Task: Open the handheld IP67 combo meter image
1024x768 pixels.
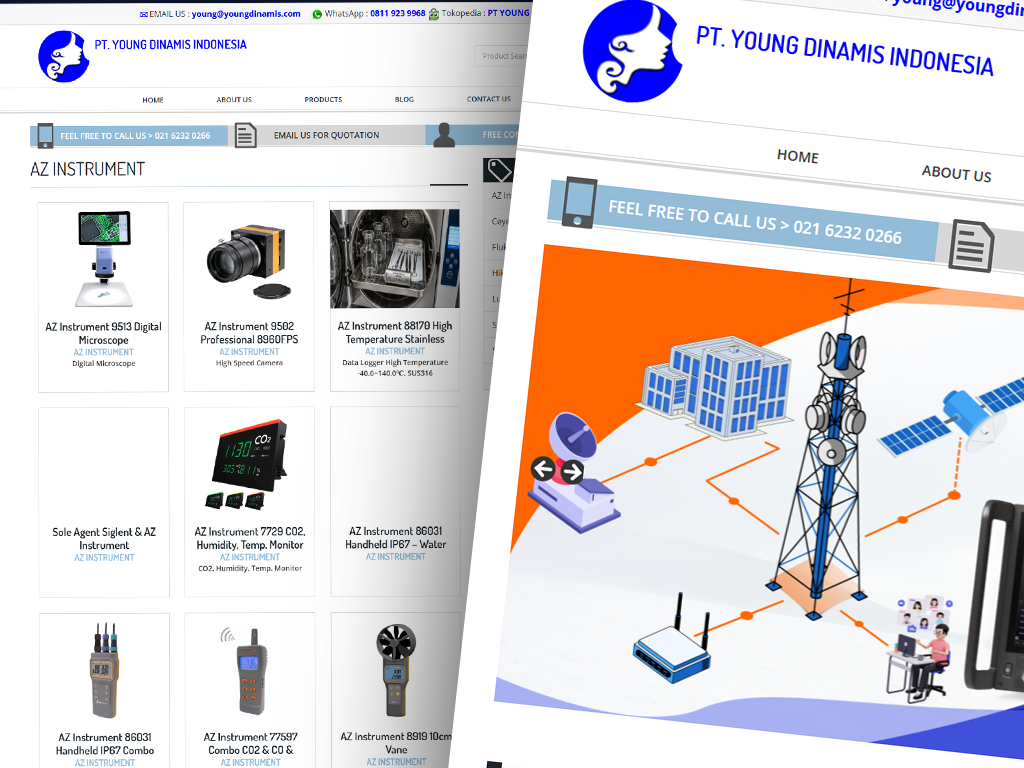Action: click(x=105, y=670)
